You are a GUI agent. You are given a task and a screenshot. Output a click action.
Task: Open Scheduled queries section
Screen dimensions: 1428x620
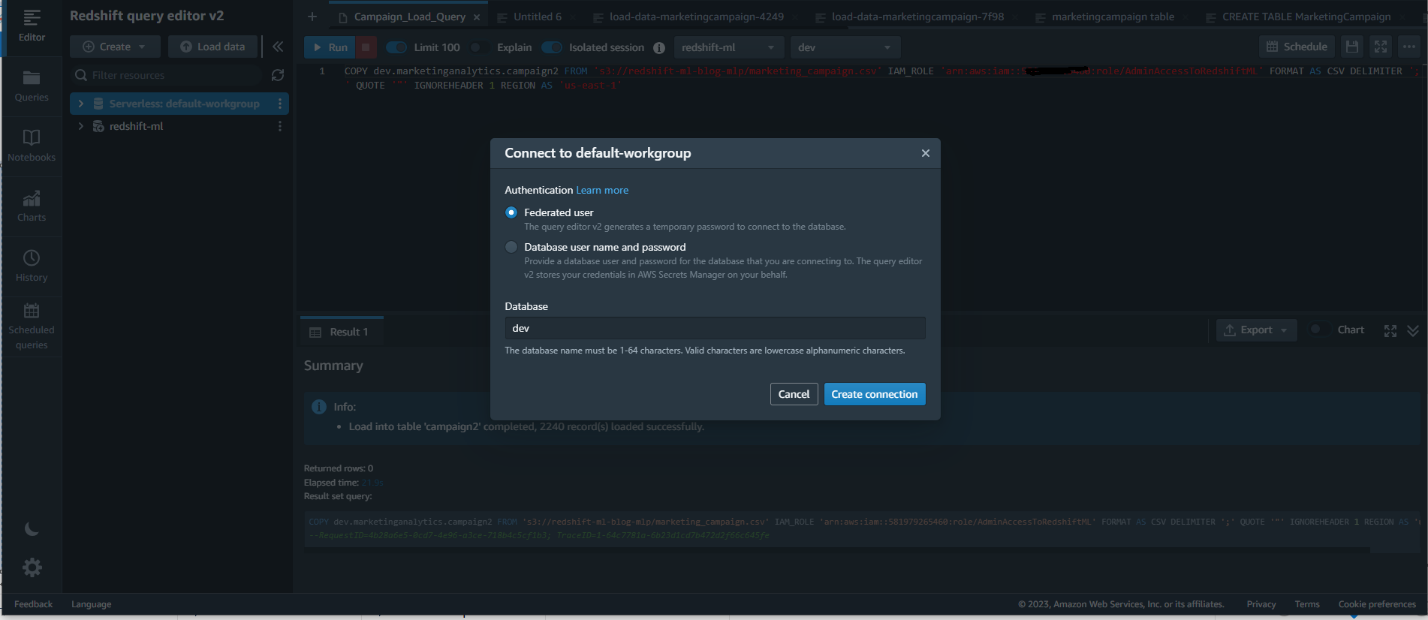click(x=32, y=327)
